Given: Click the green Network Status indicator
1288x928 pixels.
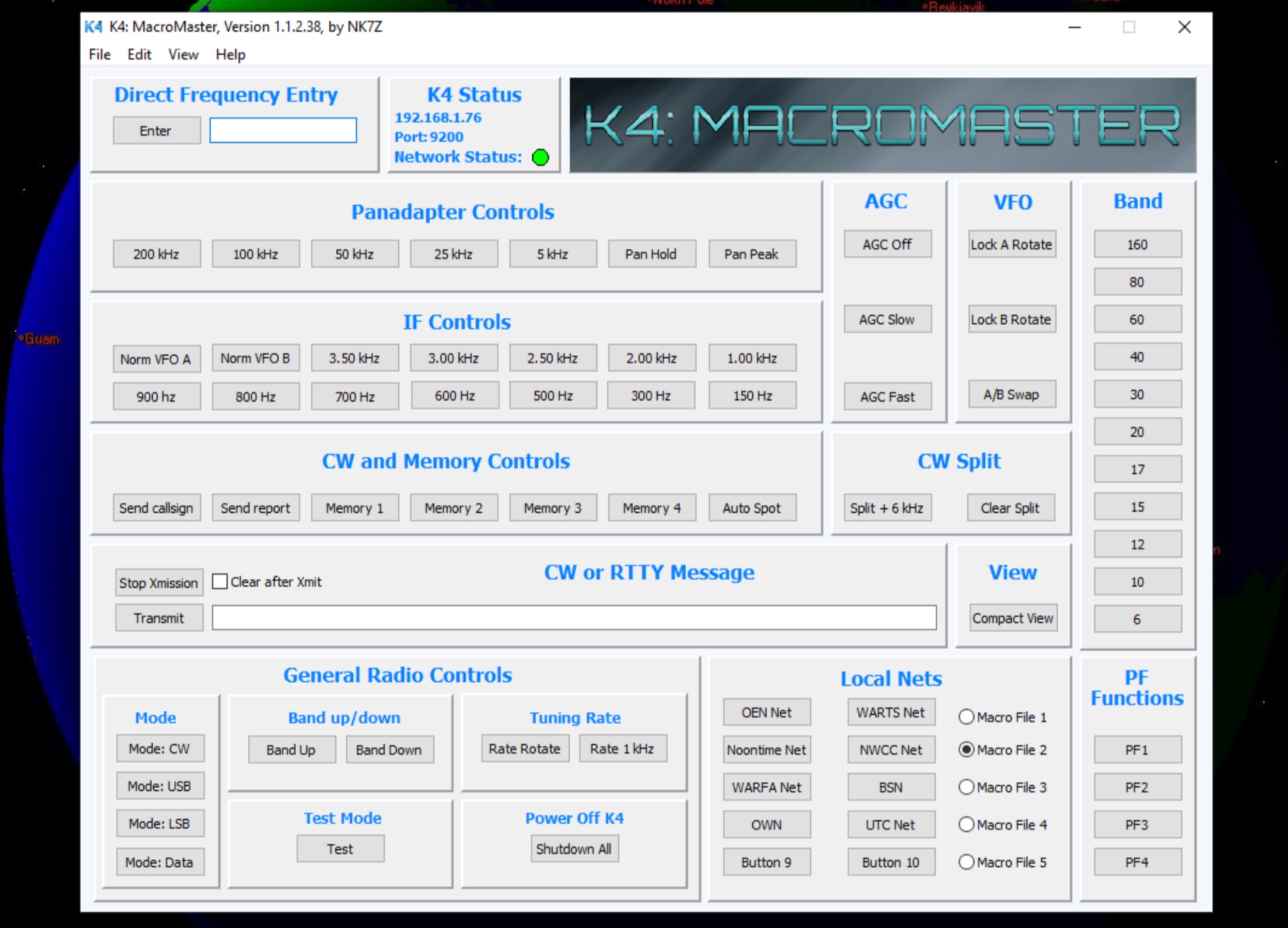Looking at the screenshot, I should (540, 157).
